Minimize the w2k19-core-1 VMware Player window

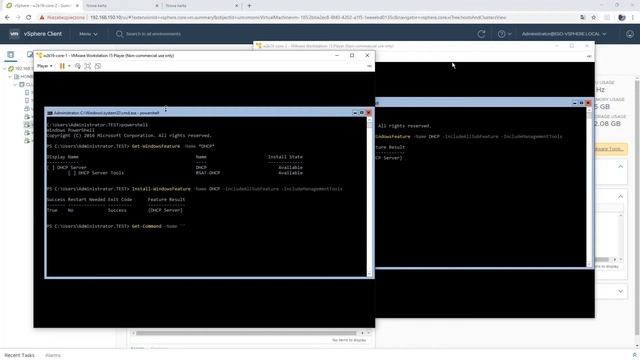pyautogui.click(x=337, y=56)
